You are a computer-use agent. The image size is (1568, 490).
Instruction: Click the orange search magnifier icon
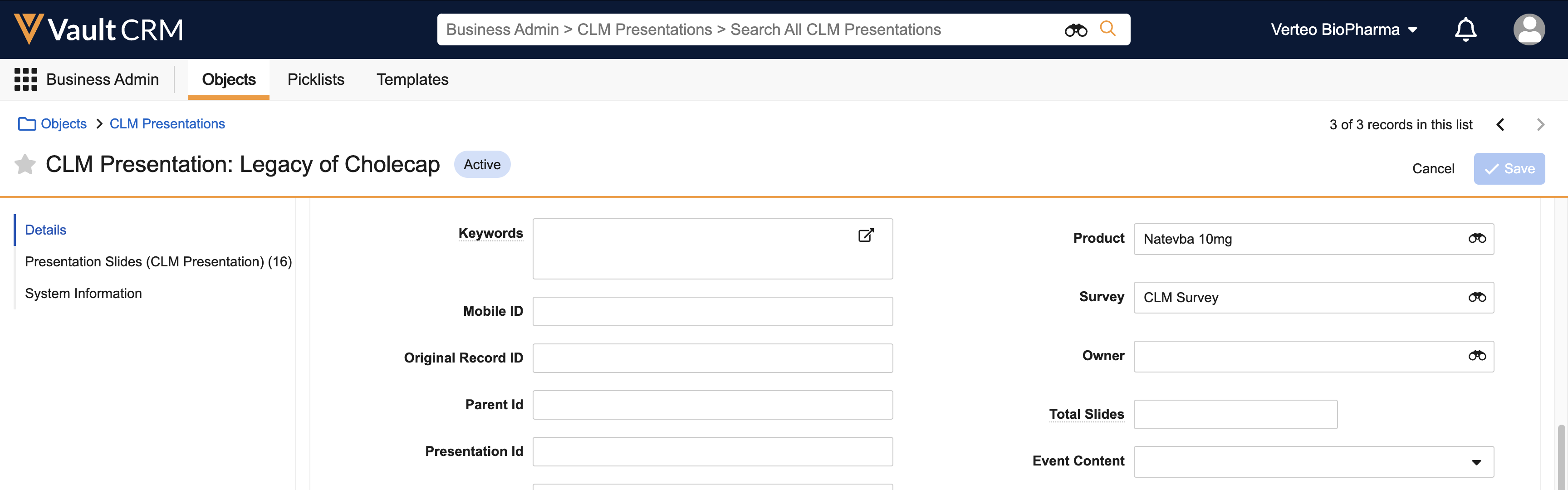(x=1108, y=29)
